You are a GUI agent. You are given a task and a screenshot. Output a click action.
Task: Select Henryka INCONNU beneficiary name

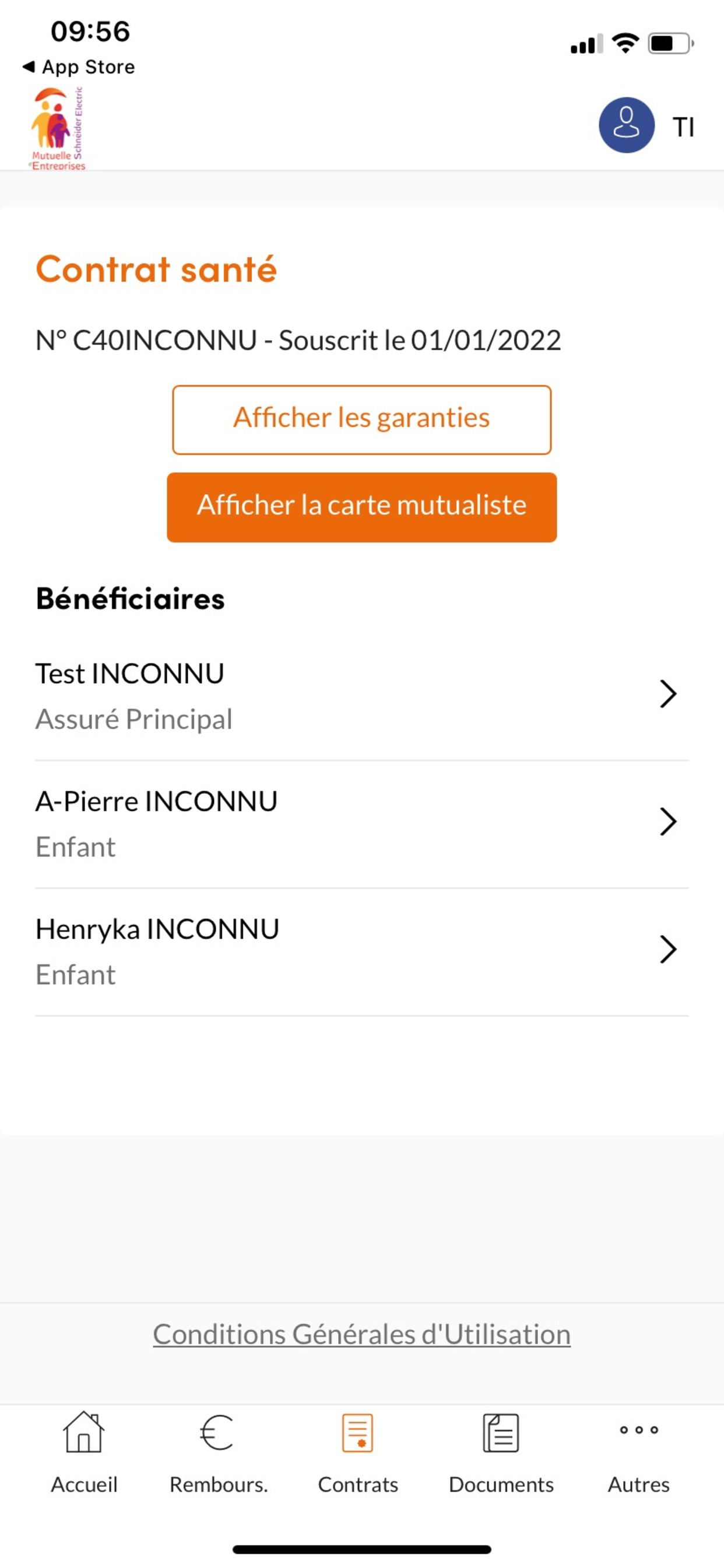(x=157, y=929)
